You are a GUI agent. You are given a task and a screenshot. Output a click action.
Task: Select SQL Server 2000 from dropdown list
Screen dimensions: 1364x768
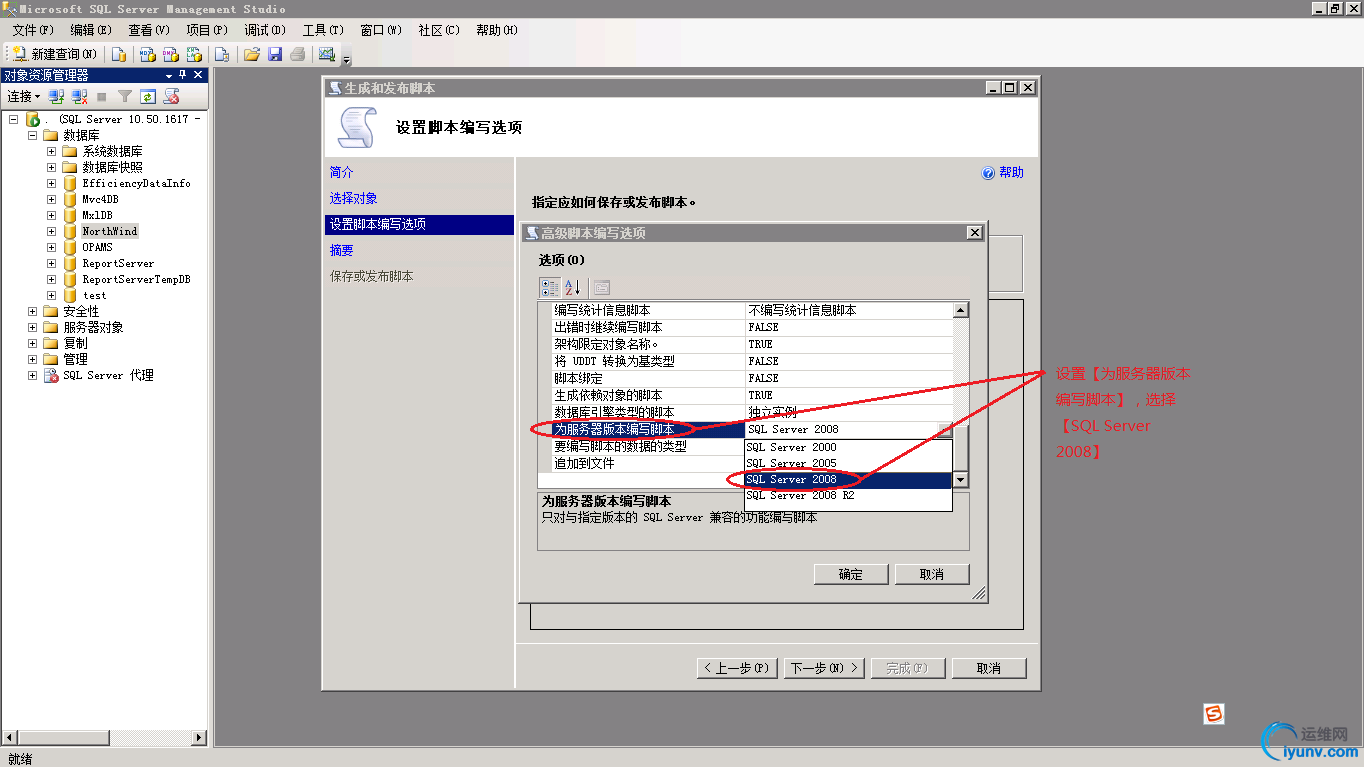click(848, 447)
